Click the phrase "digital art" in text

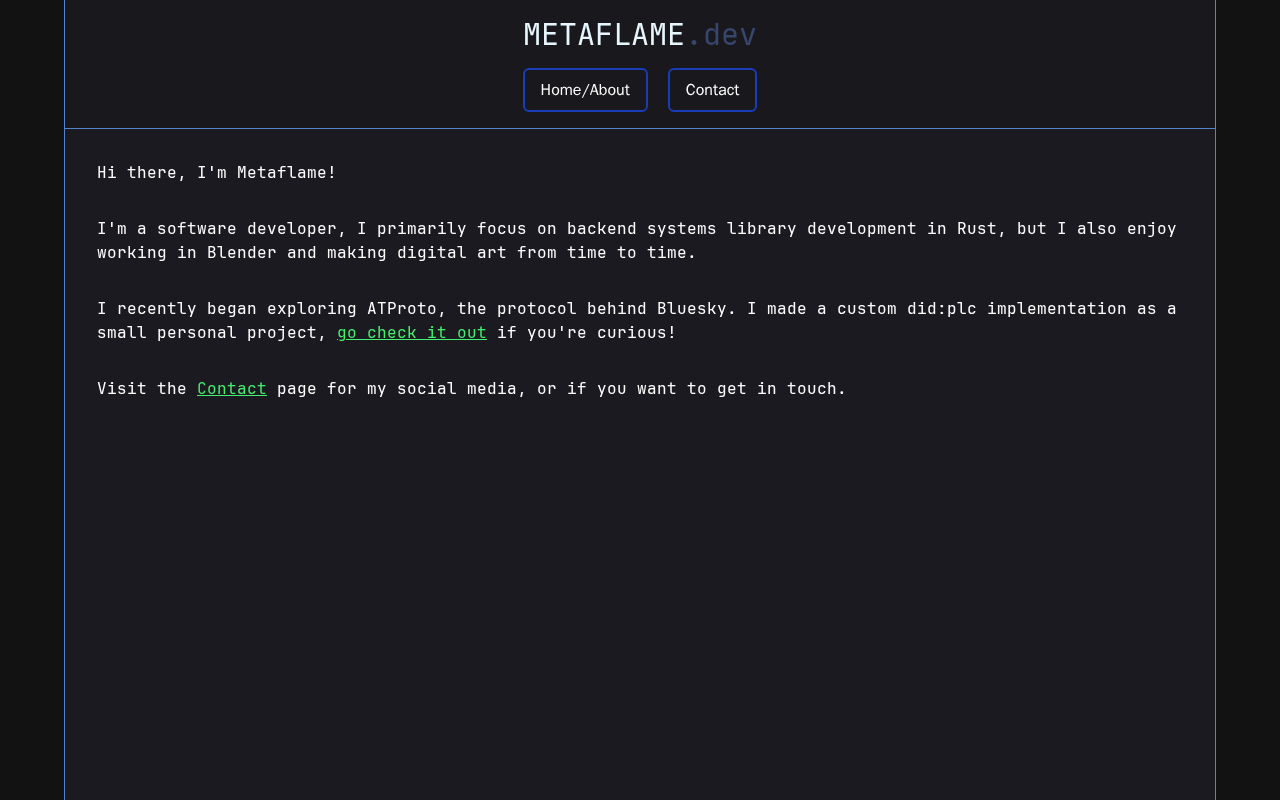452,252
